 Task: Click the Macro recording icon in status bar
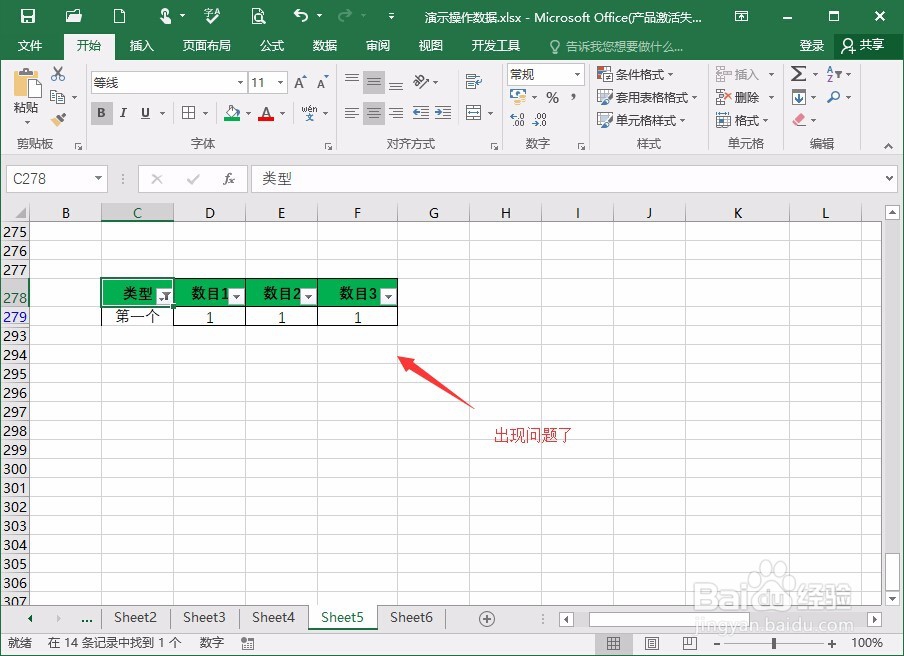coord(247,643)
